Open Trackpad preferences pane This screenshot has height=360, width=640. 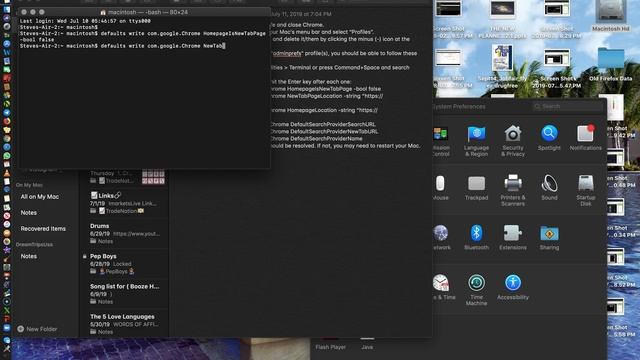pyautogui.click(x=476, y=188)
